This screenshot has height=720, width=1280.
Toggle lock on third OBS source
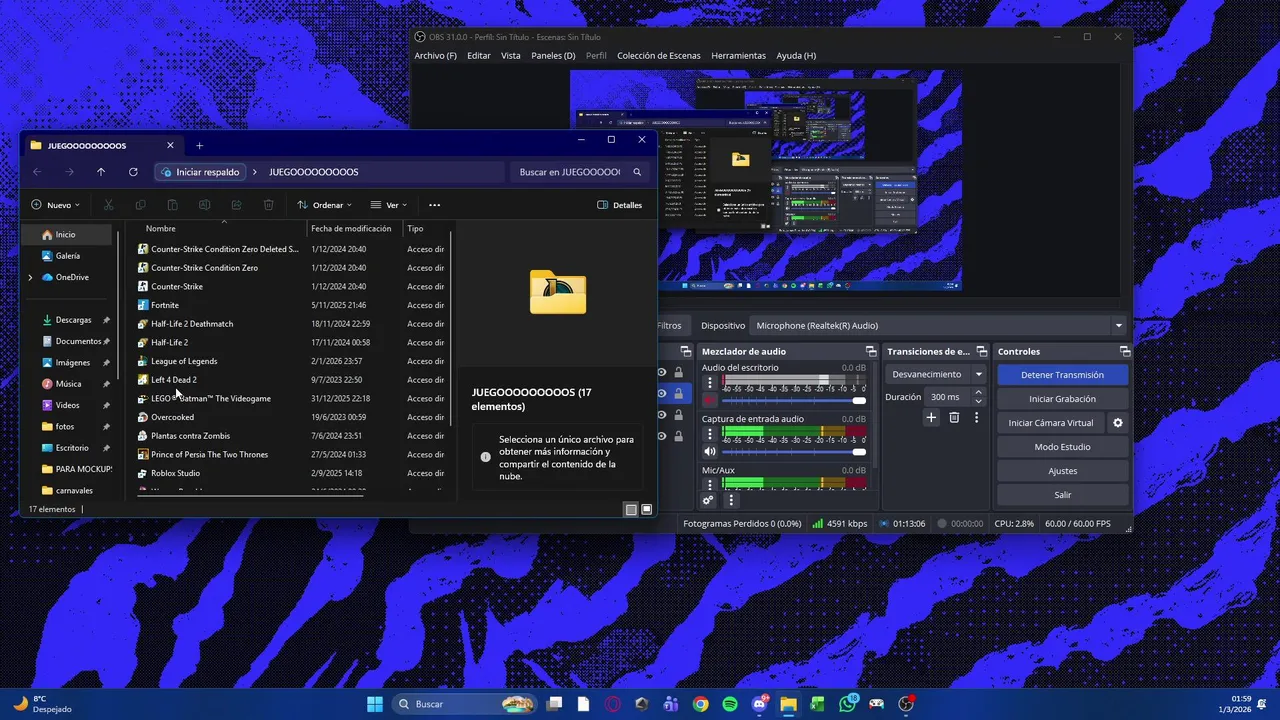pos(678,415)
